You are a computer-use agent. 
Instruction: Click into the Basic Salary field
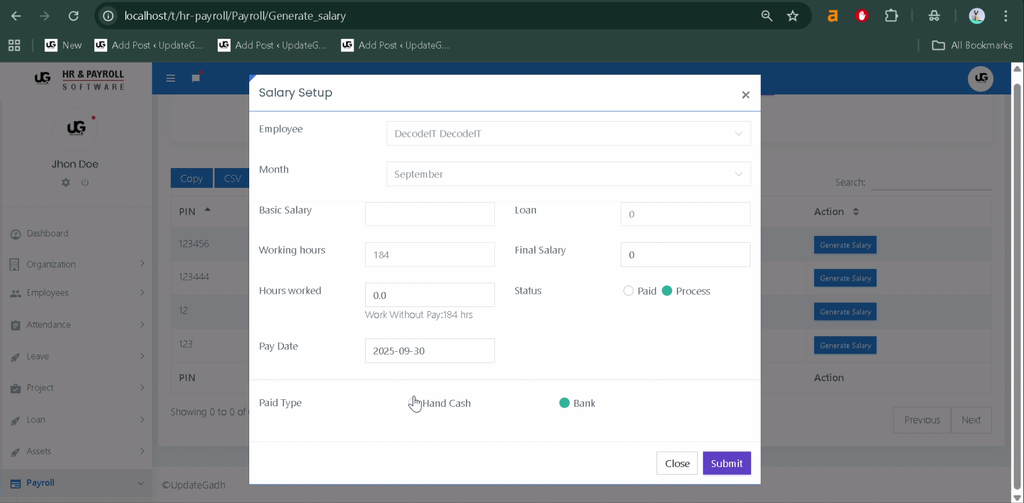pos(430,214)
